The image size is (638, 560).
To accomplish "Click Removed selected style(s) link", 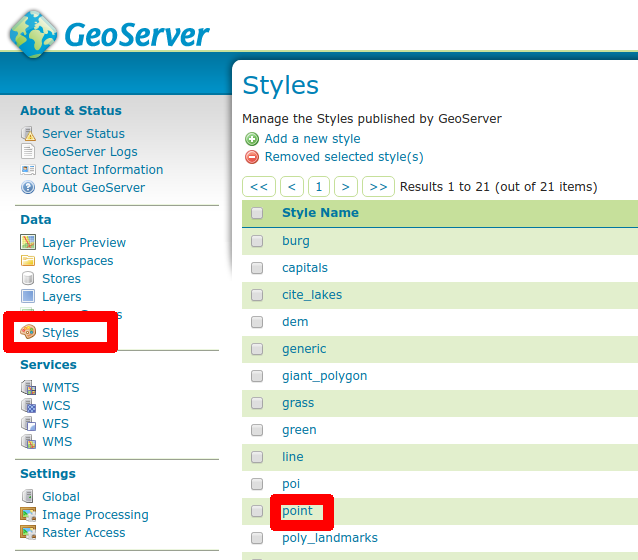I will pos(344,157).
